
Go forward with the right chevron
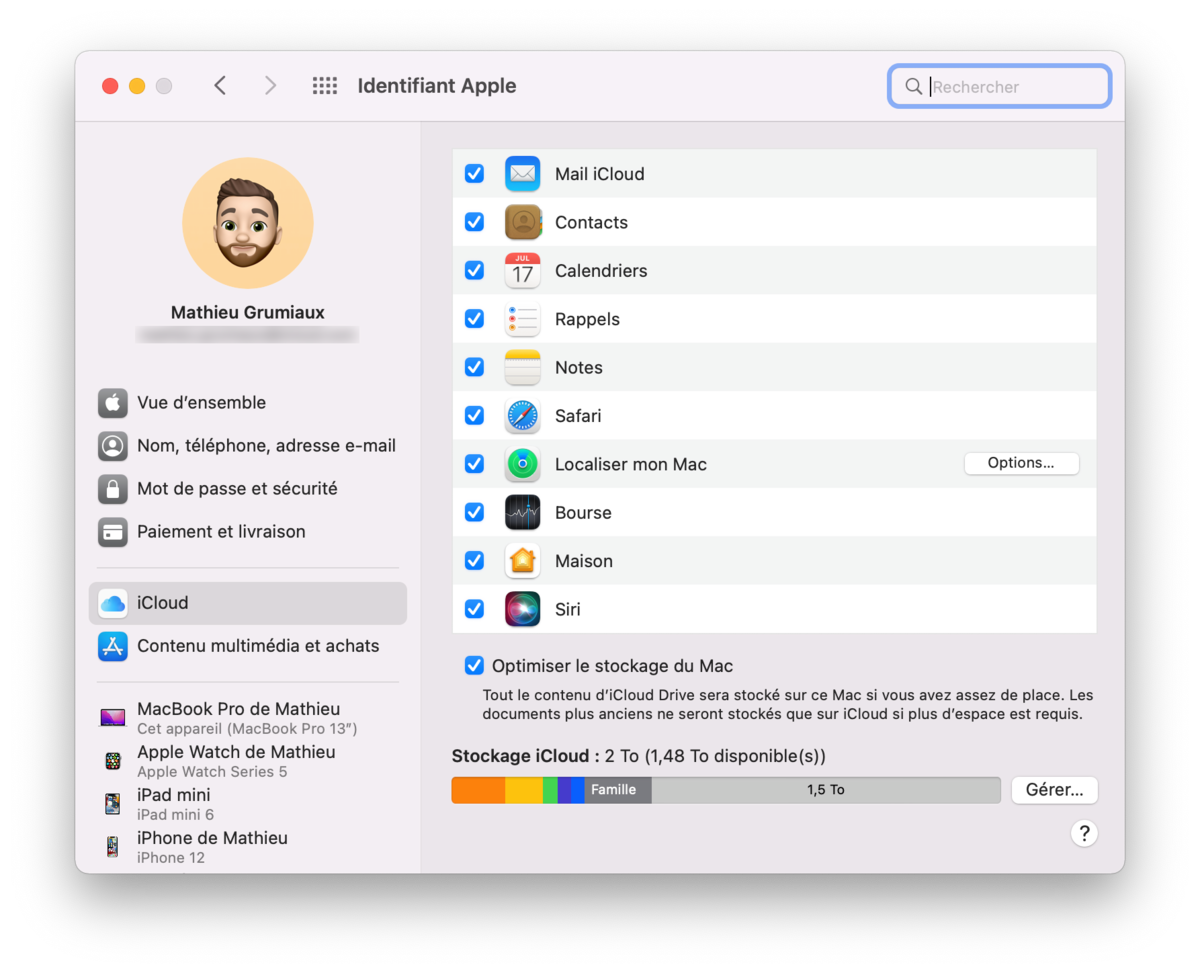tap(270, 86)
